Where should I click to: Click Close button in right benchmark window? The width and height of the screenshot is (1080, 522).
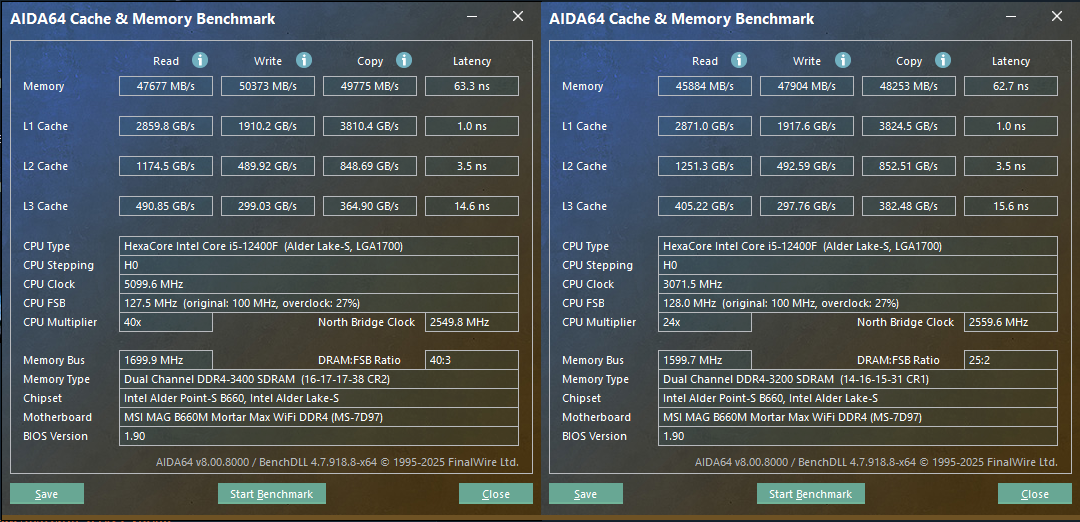click(x=1035, y=494)
